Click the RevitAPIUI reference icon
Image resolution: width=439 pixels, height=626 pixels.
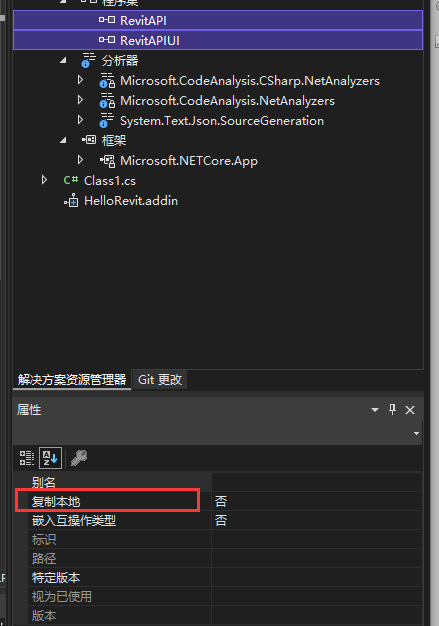(107, 40)
